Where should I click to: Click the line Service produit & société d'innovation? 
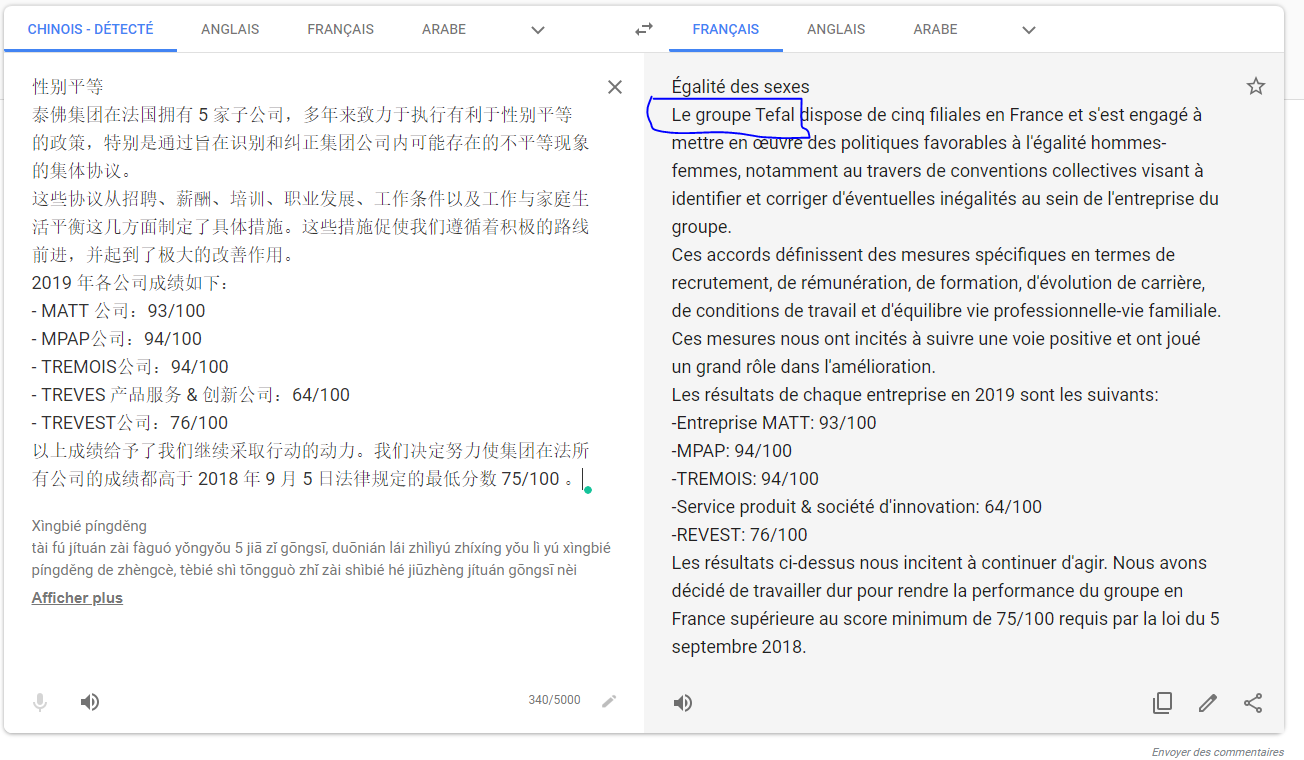857,507
